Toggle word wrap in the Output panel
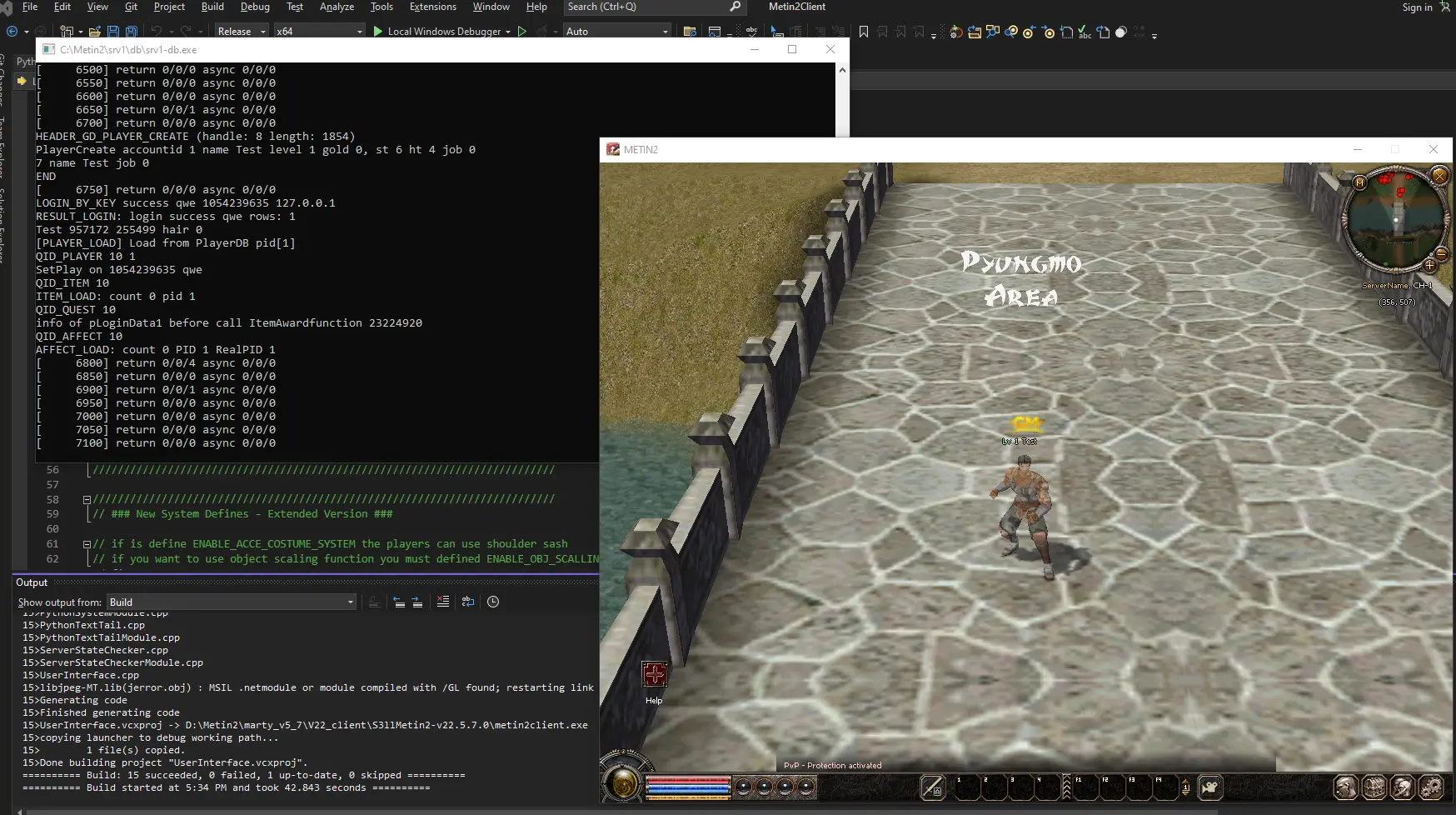The width and height of the screenshot is (1456, 815). pyautogui.click(x=468, y=602)
